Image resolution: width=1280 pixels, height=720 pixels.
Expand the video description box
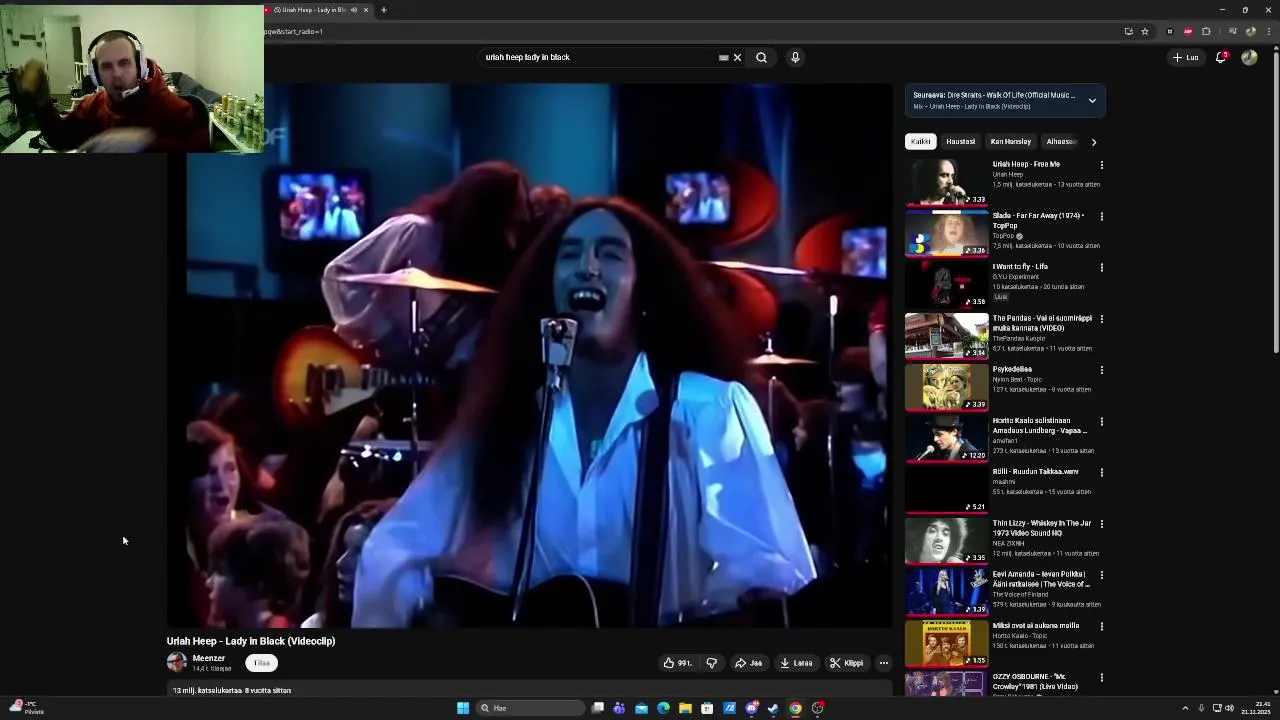coord(530,689)
